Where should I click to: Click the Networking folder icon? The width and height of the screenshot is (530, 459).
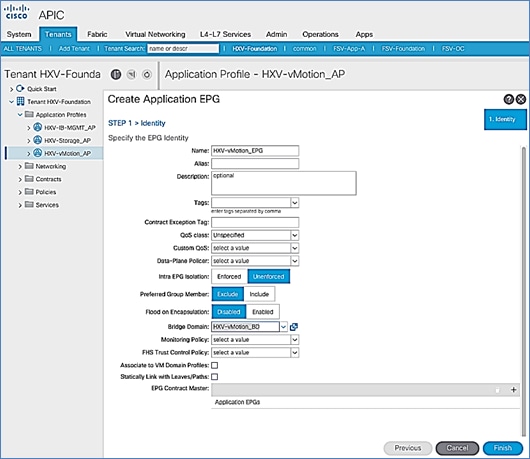point(29,166)
